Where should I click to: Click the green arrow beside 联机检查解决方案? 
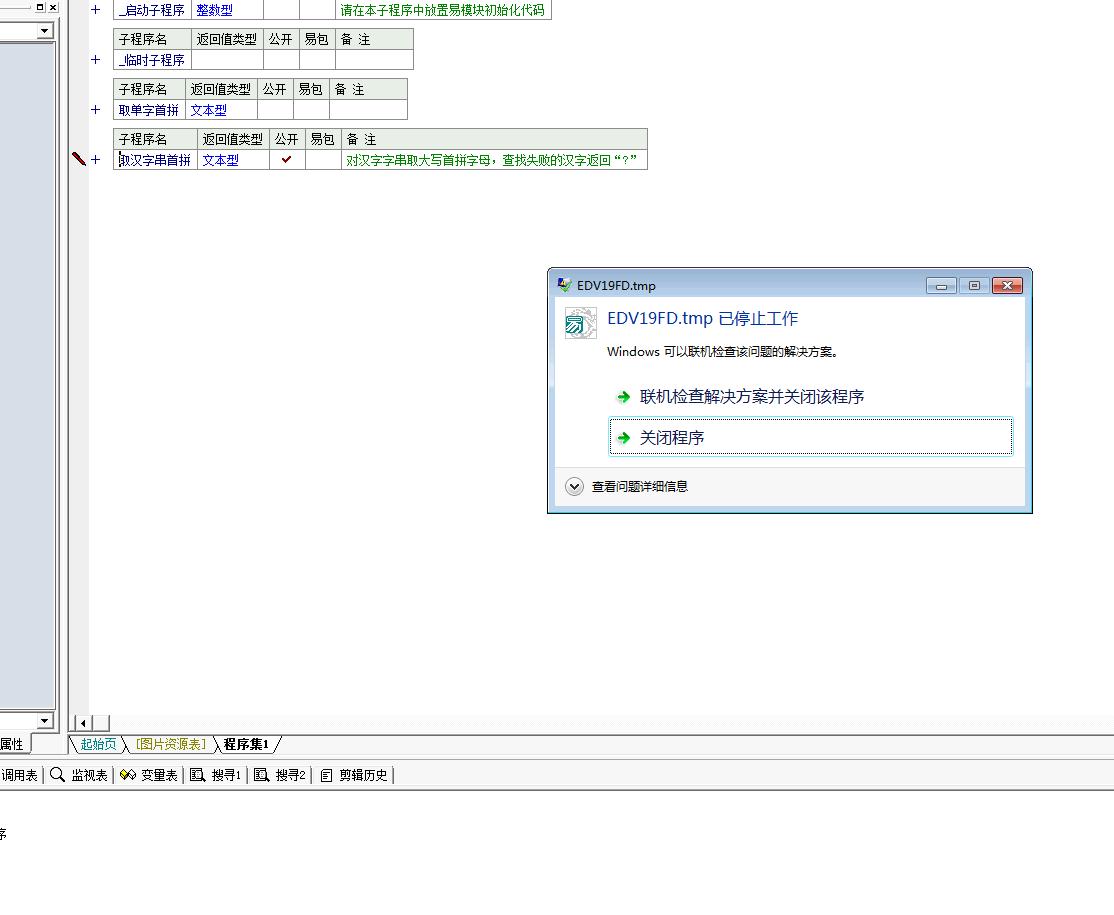pyautogui.click(x=624, y=397)
